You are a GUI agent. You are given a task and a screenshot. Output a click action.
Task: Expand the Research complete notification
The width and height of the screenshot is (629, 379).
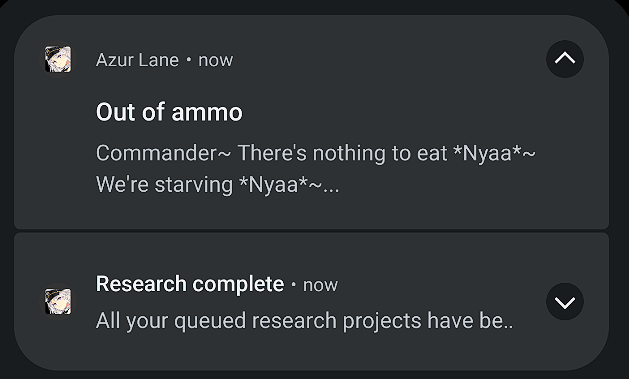tap(564, 302)
